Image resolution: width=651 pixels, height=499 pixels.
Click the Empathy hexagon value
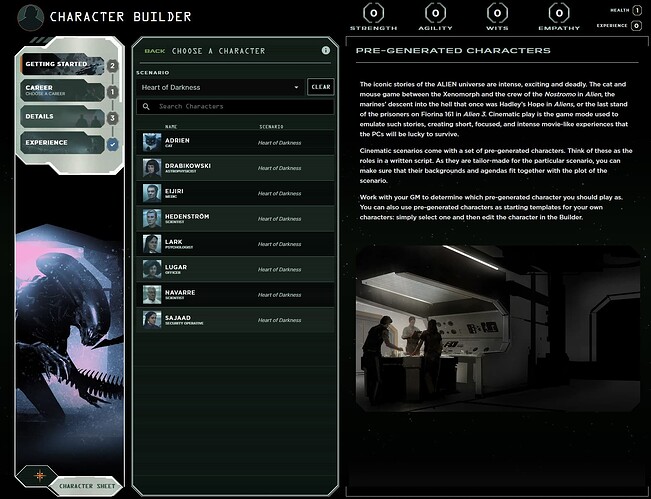[559, 13]
